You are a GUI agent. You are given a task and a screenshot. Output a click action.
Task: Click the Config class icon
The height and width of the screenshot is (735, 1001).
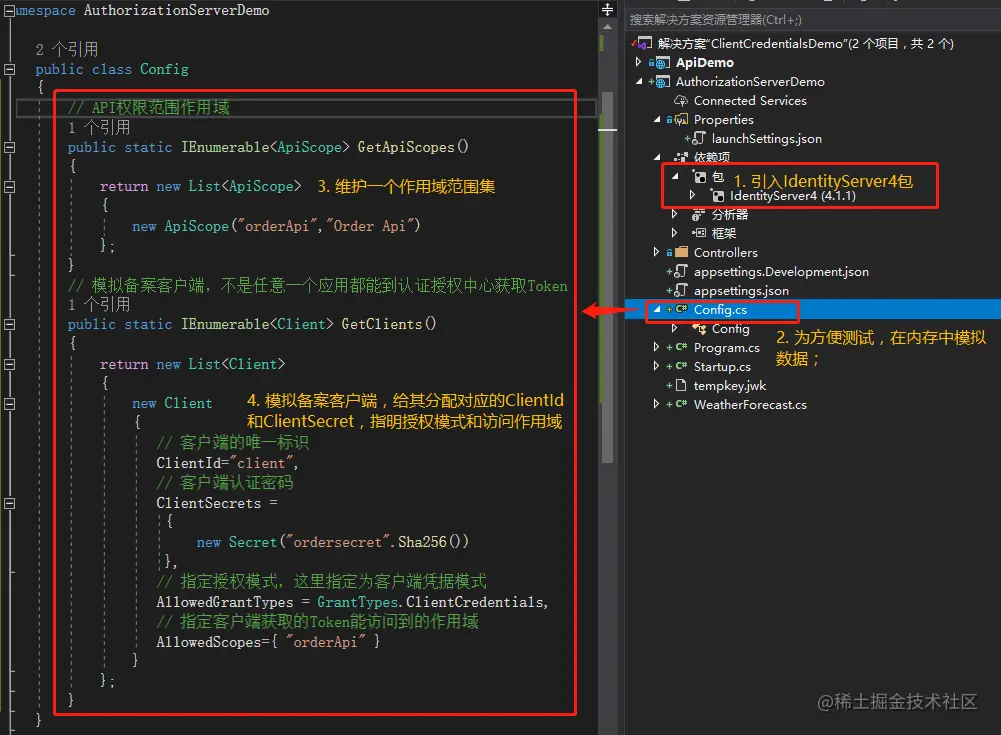pyautogui.click(x=700, y=329)
